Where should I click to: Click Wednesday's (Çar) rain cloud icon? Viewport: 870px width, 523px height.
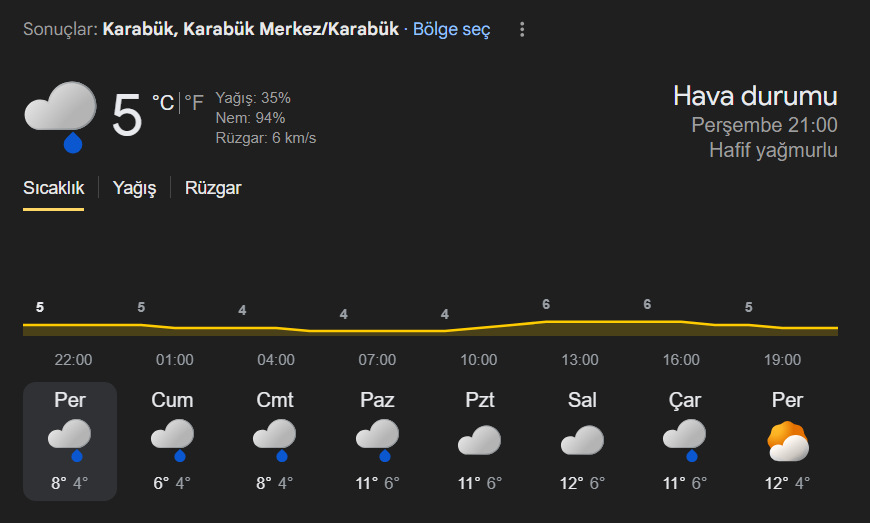(684, 439)
